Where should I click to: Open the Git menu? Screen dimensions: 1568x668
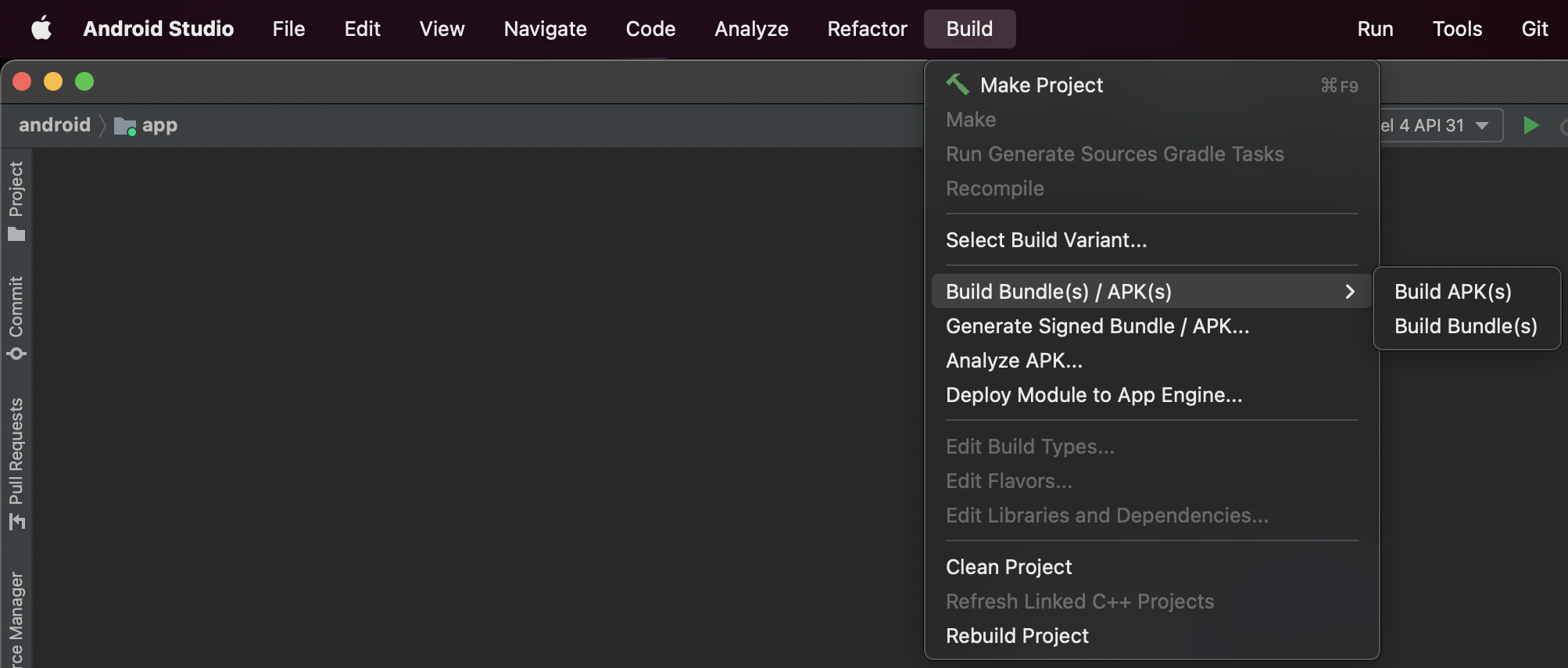pos(1535,29)
